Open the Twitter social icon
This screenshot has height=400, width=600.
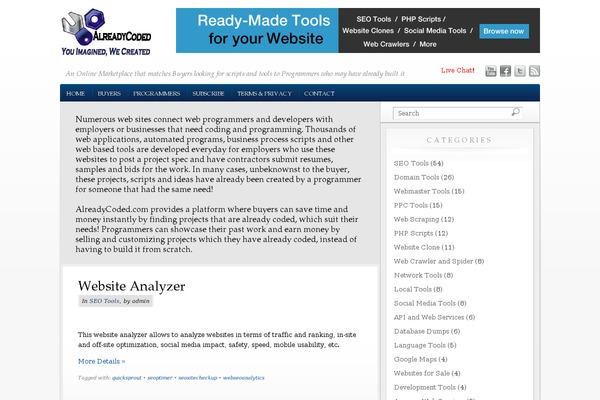520,71
